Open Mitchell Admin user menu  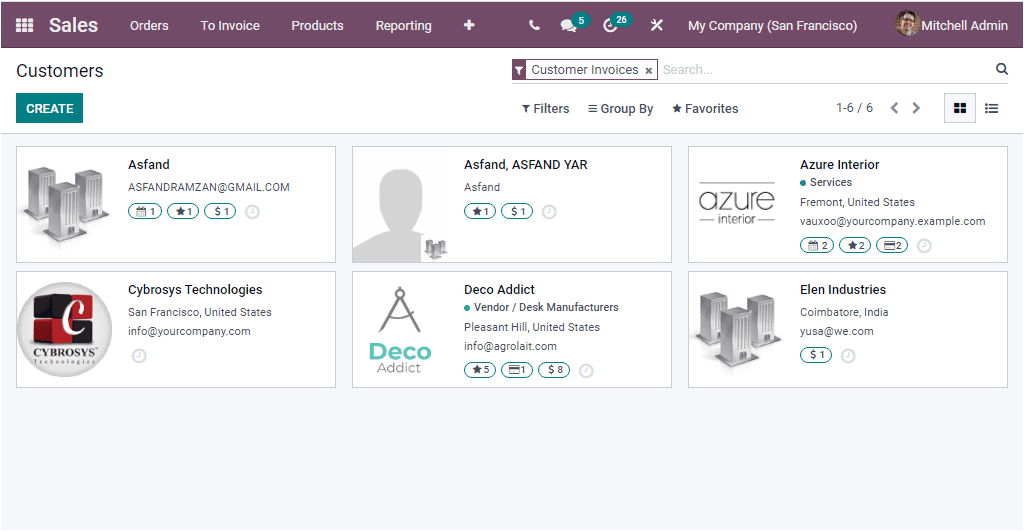click(x=952, y=25)
